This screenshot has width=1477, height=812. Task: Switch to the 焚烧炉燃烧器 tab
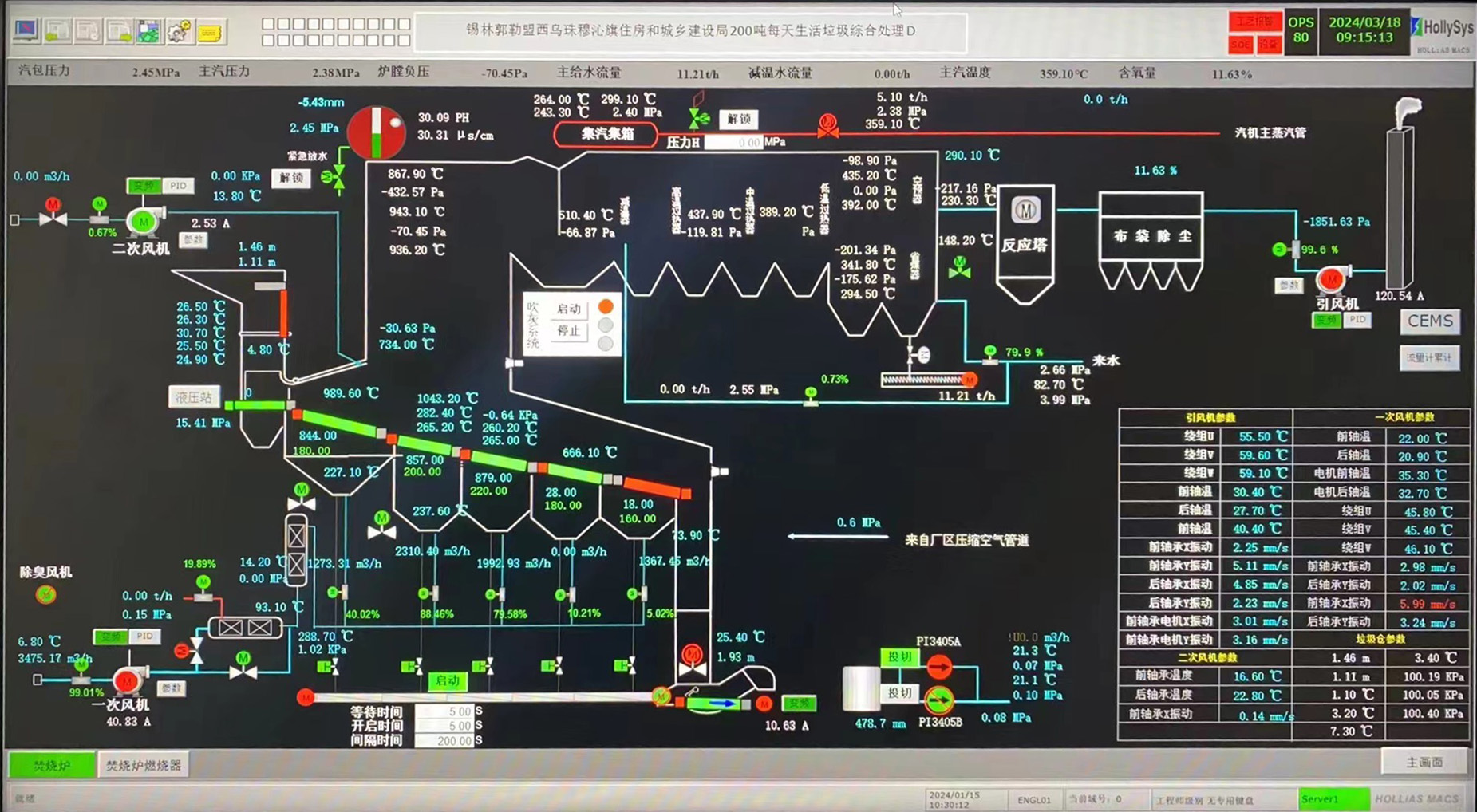tap(144, 765)
